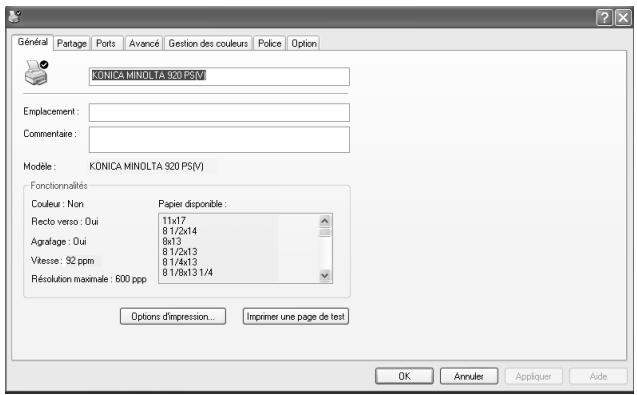Click the Papier disponible label
This screenshot has height=395, width=637.
pos(192,204)
